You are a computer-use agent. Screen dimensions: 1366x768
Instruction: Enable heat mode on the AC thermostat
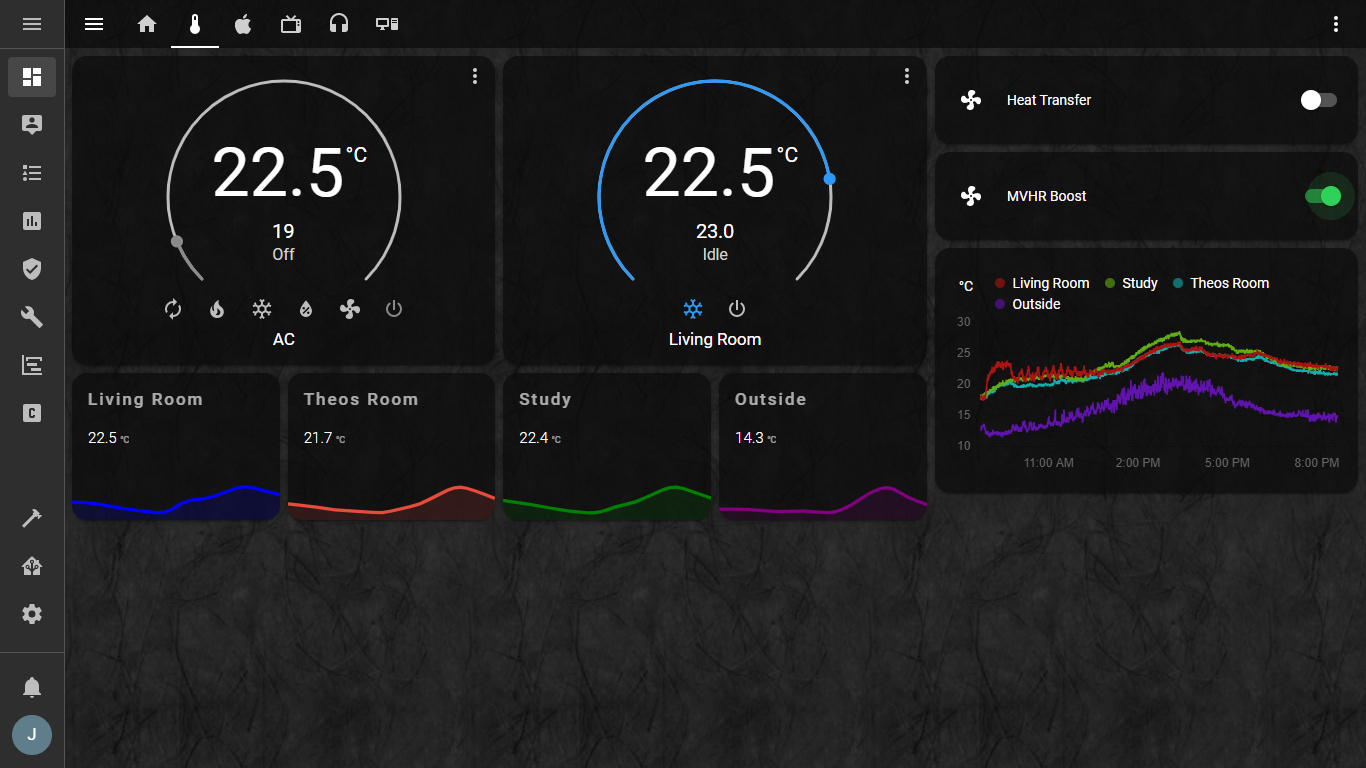click(x=217, y=309)
